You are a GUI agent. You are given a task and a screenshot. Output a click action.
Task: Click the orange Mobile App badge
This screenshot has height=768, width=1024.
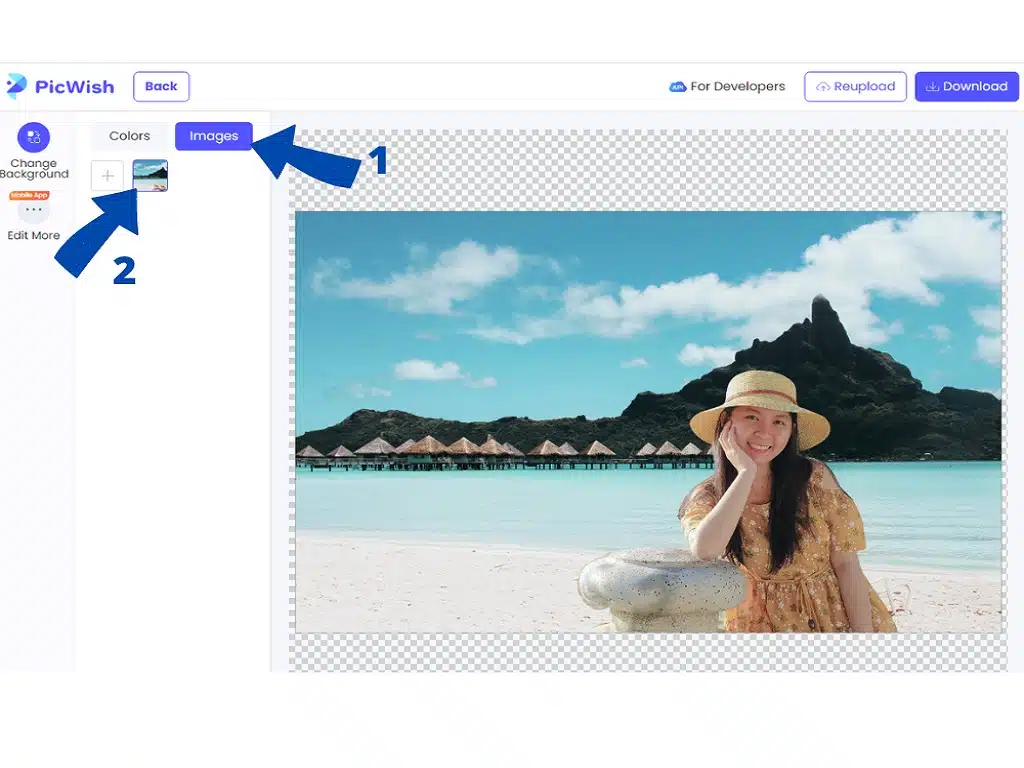pyautogui.click(x=31, y=196)
